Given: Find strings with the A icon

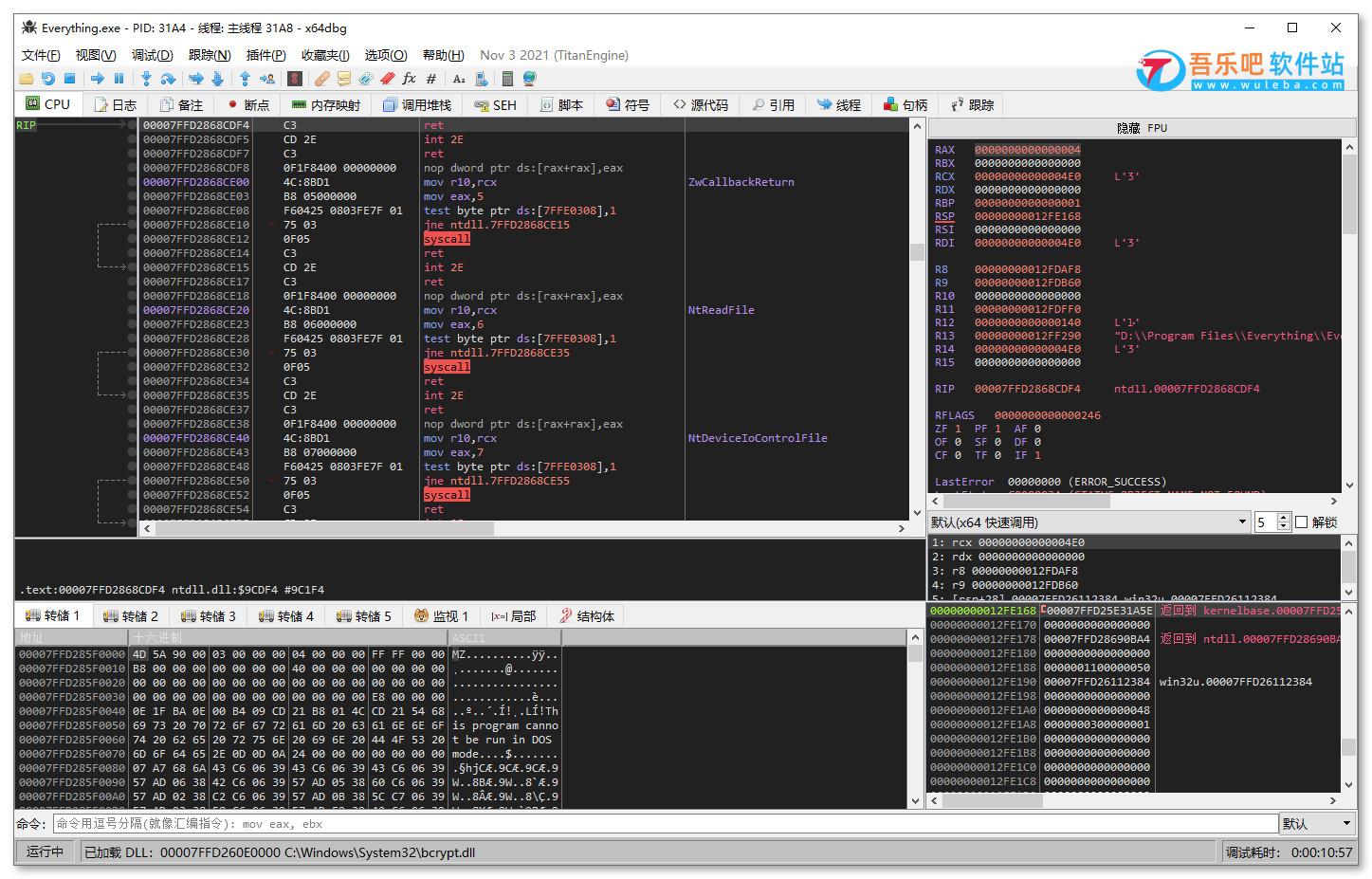Looking at the screenshot, I should (459, 79).
